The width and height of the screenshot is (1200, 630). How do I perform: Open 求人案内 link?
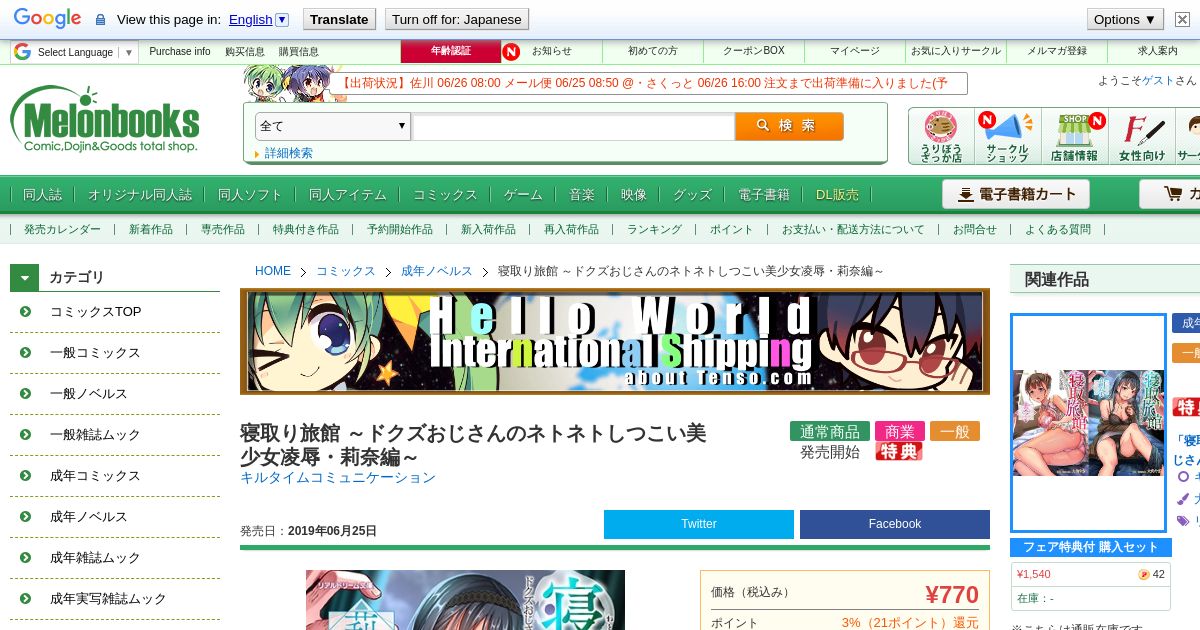tap(1158, 51)
